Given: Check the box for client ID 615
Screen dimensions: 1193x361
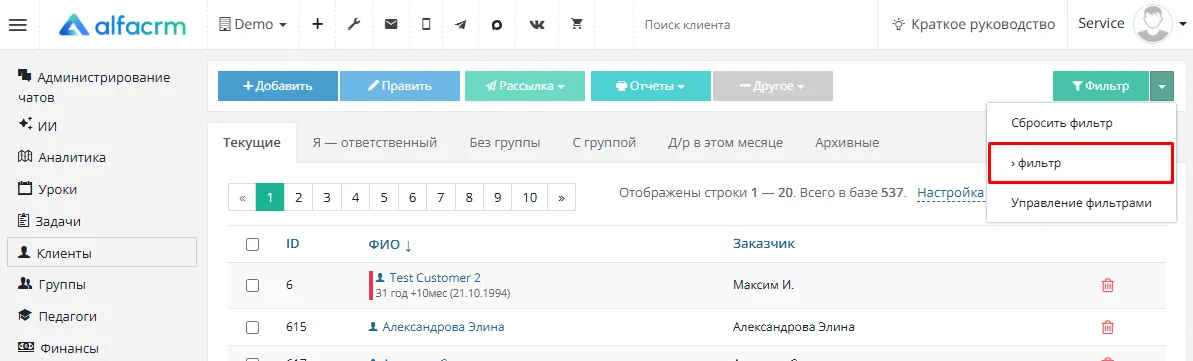Looking at the screenshot, I should point(253,327).
